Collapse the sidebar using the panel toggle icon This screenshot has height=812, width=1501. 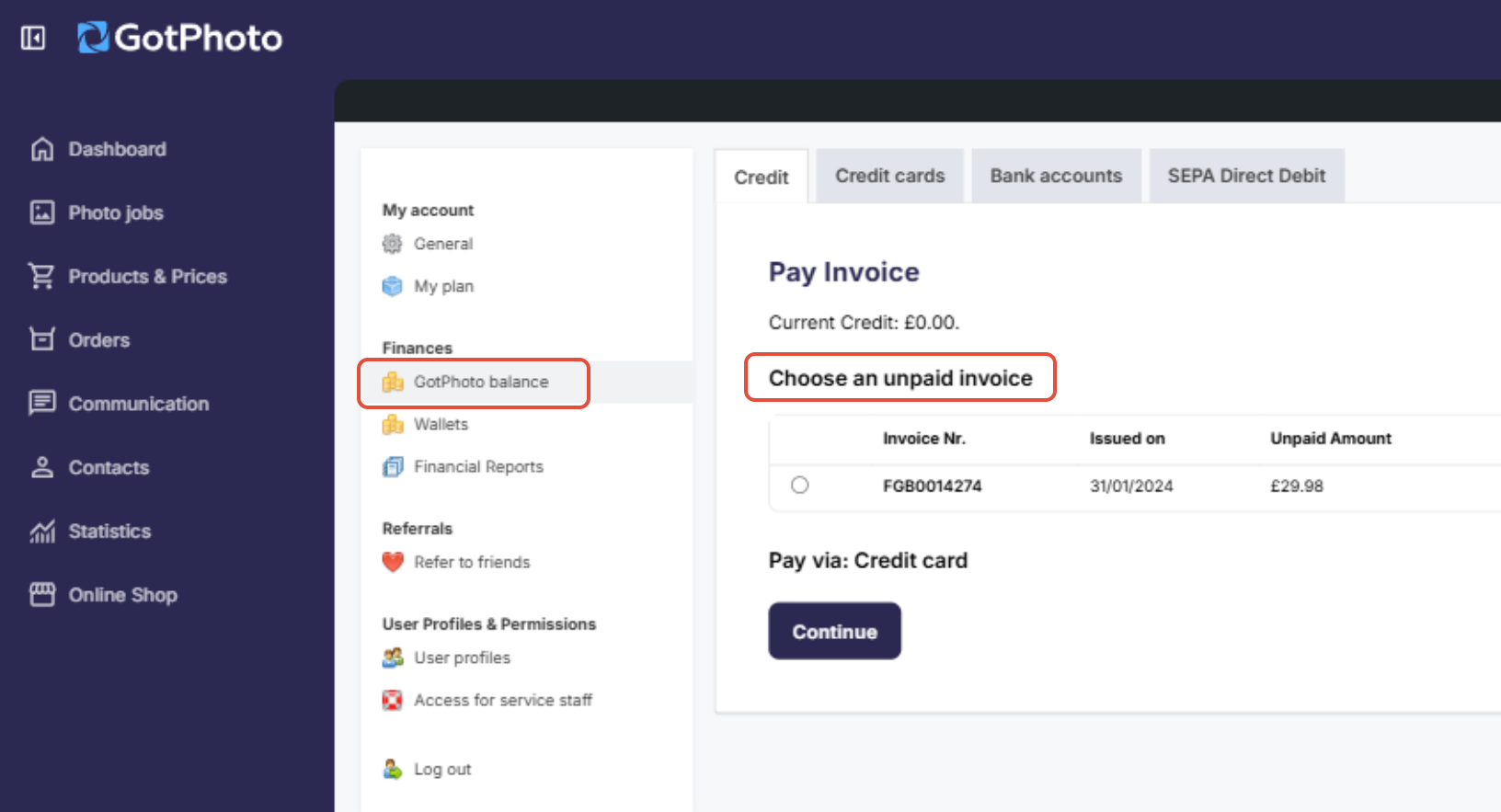coord(33,38)
